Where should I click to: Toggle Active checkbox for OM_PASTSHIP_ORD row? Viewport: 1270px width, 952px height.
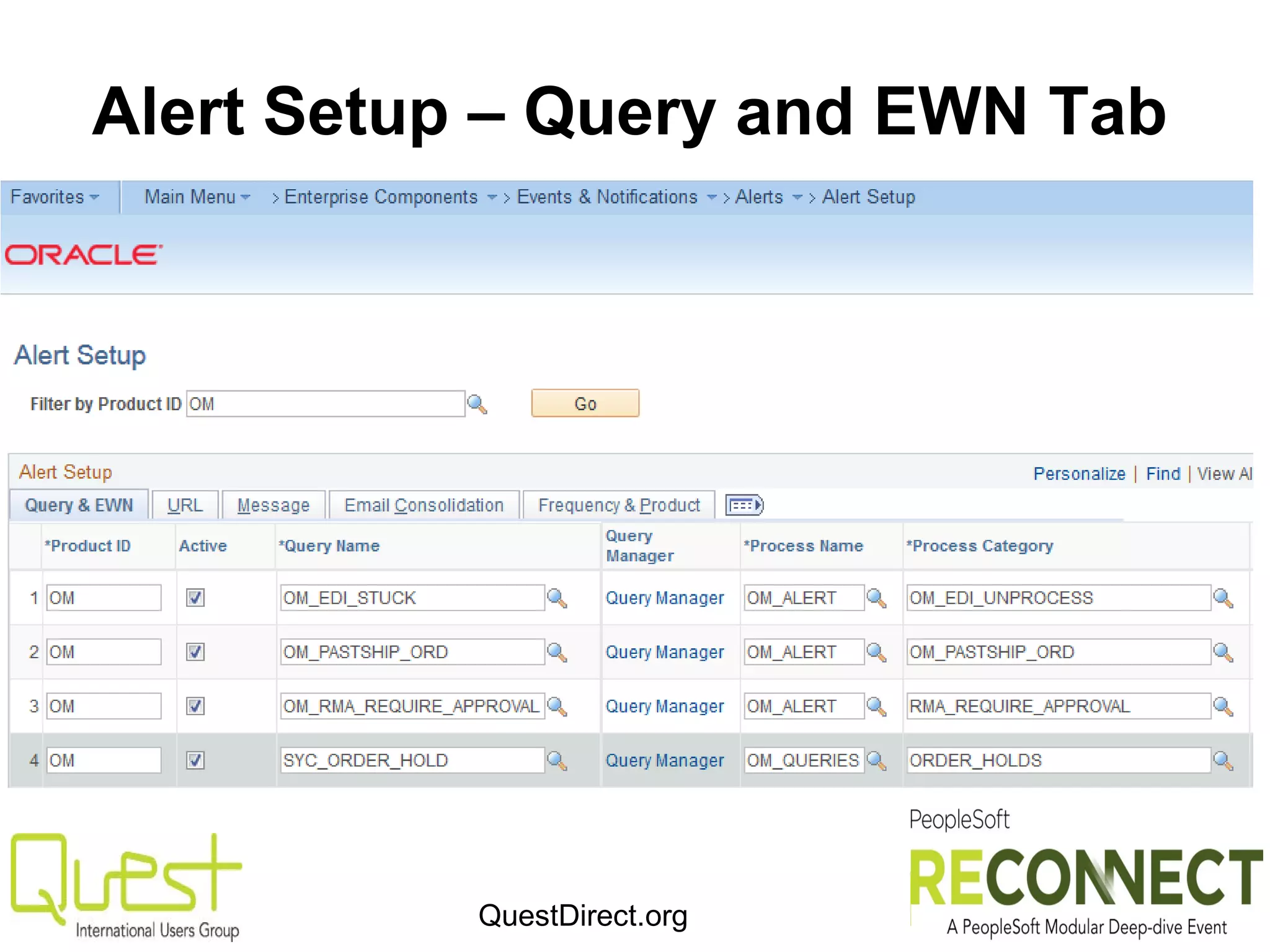pyautogui.click(x=195, y=652)
